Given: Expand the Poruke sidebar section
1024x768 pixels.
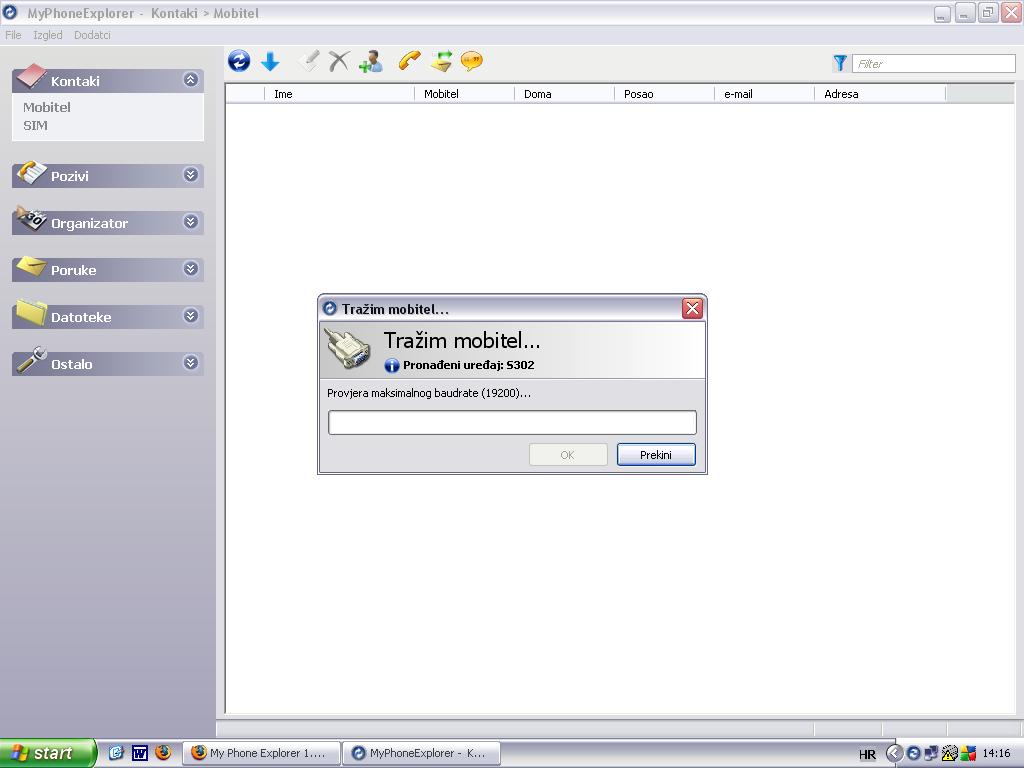Looking at the screenshot, I should point(191,269).
